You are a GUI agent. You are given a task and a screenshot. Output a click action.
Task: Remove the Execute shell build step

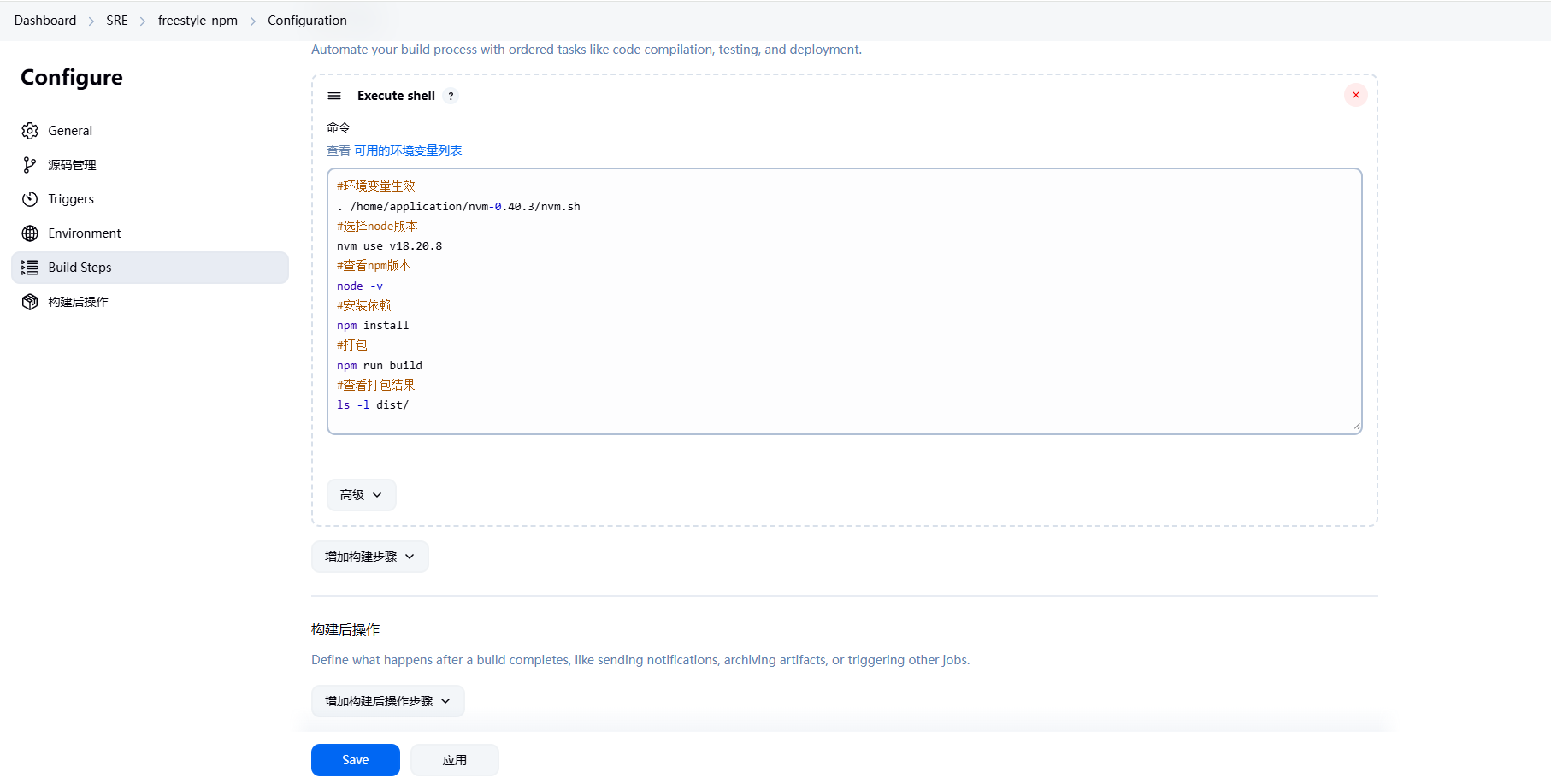1355,95
